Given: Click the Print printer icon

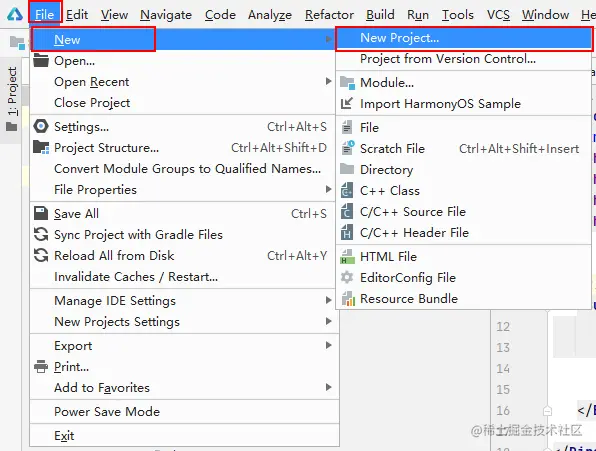Looking at the screenshot, I should click(x=41, y=367).
